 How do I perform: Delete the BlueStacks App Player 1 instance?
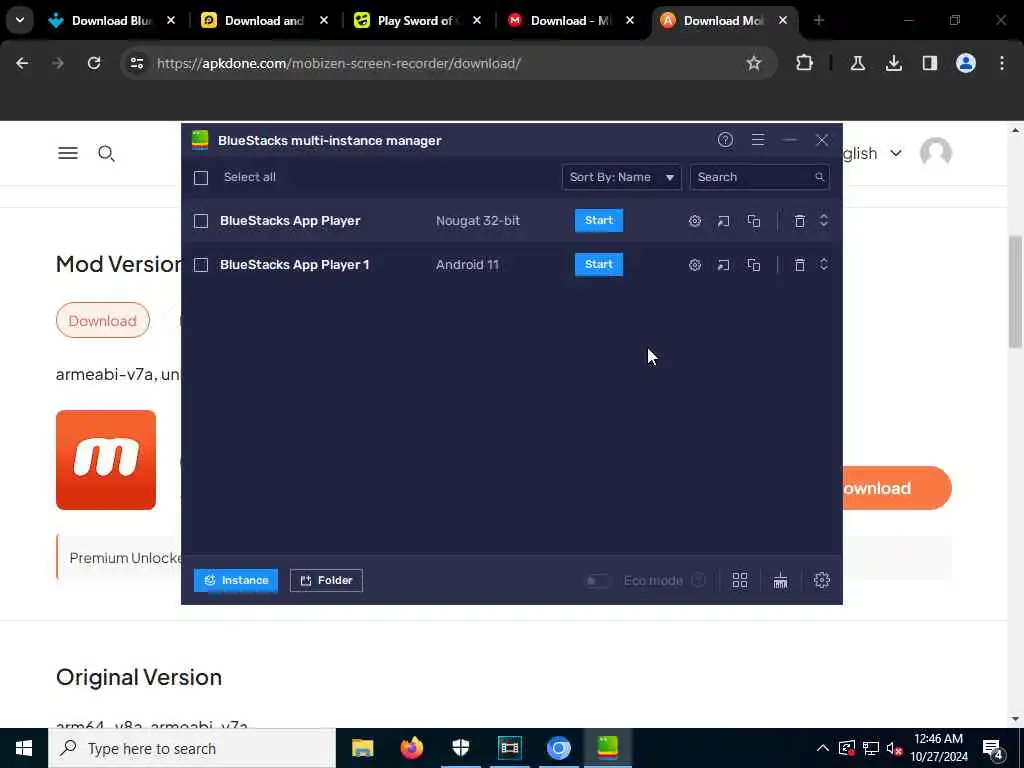coord(799,265)
